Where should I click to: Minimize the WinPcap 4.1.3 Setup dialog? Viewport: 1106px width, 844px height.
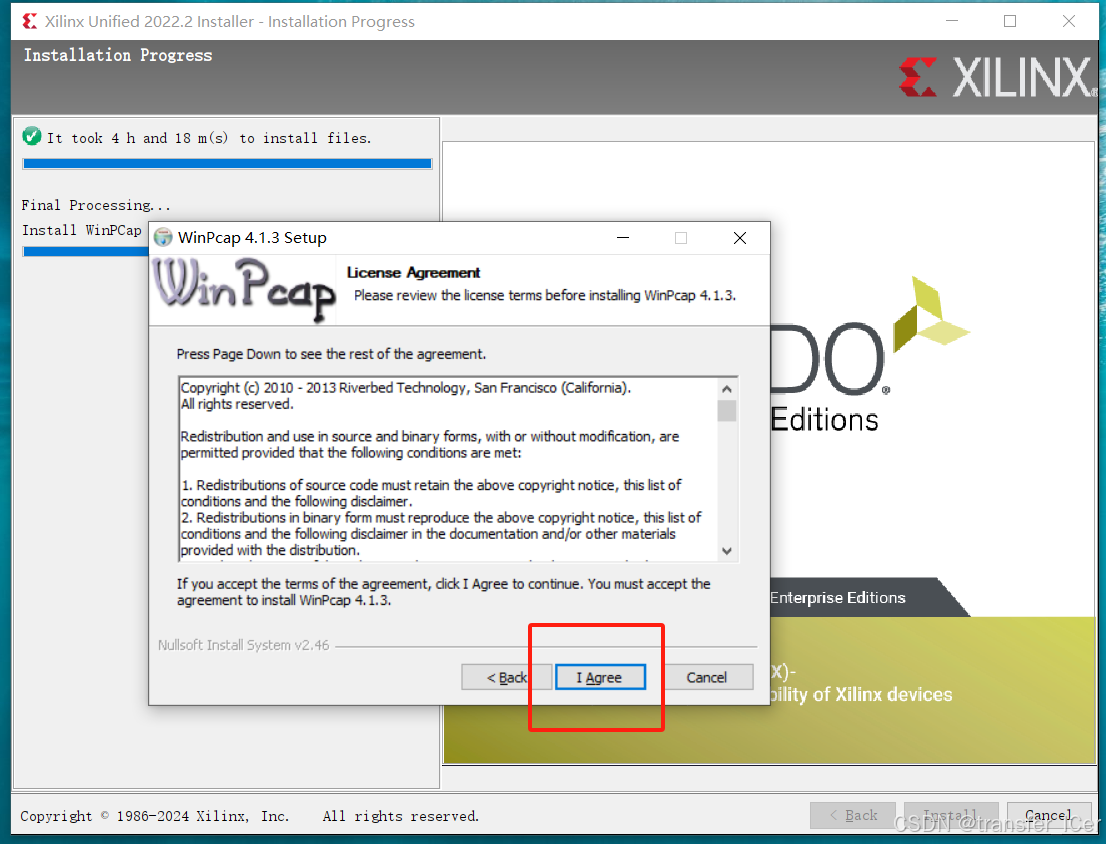(623, 238)
